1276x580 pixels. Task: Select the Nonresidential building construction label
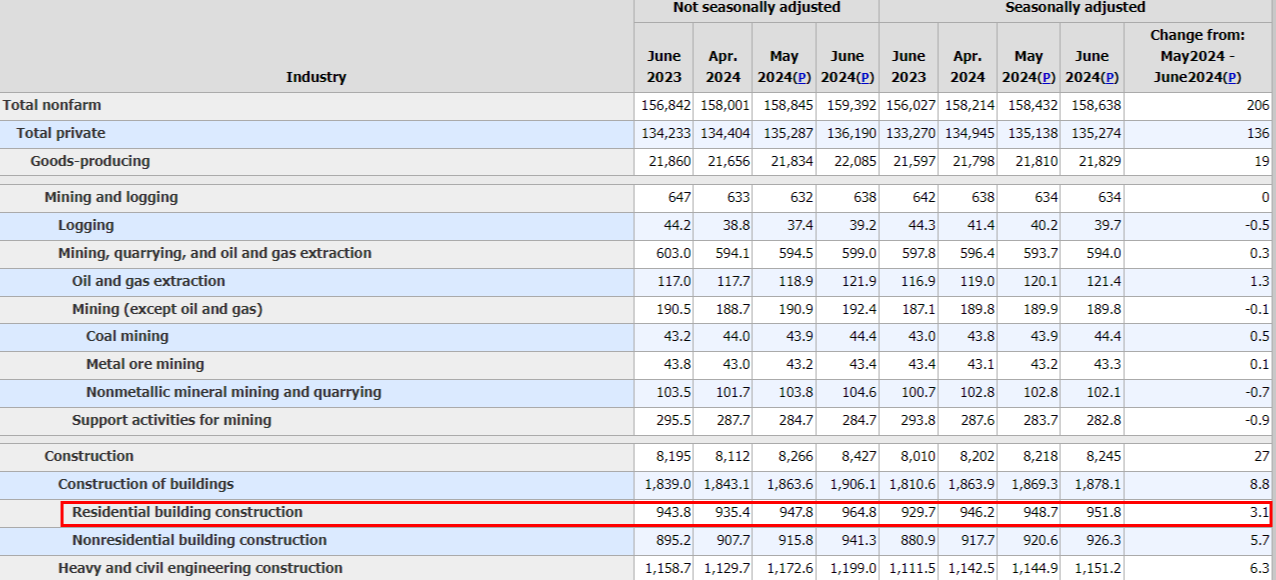199,540
